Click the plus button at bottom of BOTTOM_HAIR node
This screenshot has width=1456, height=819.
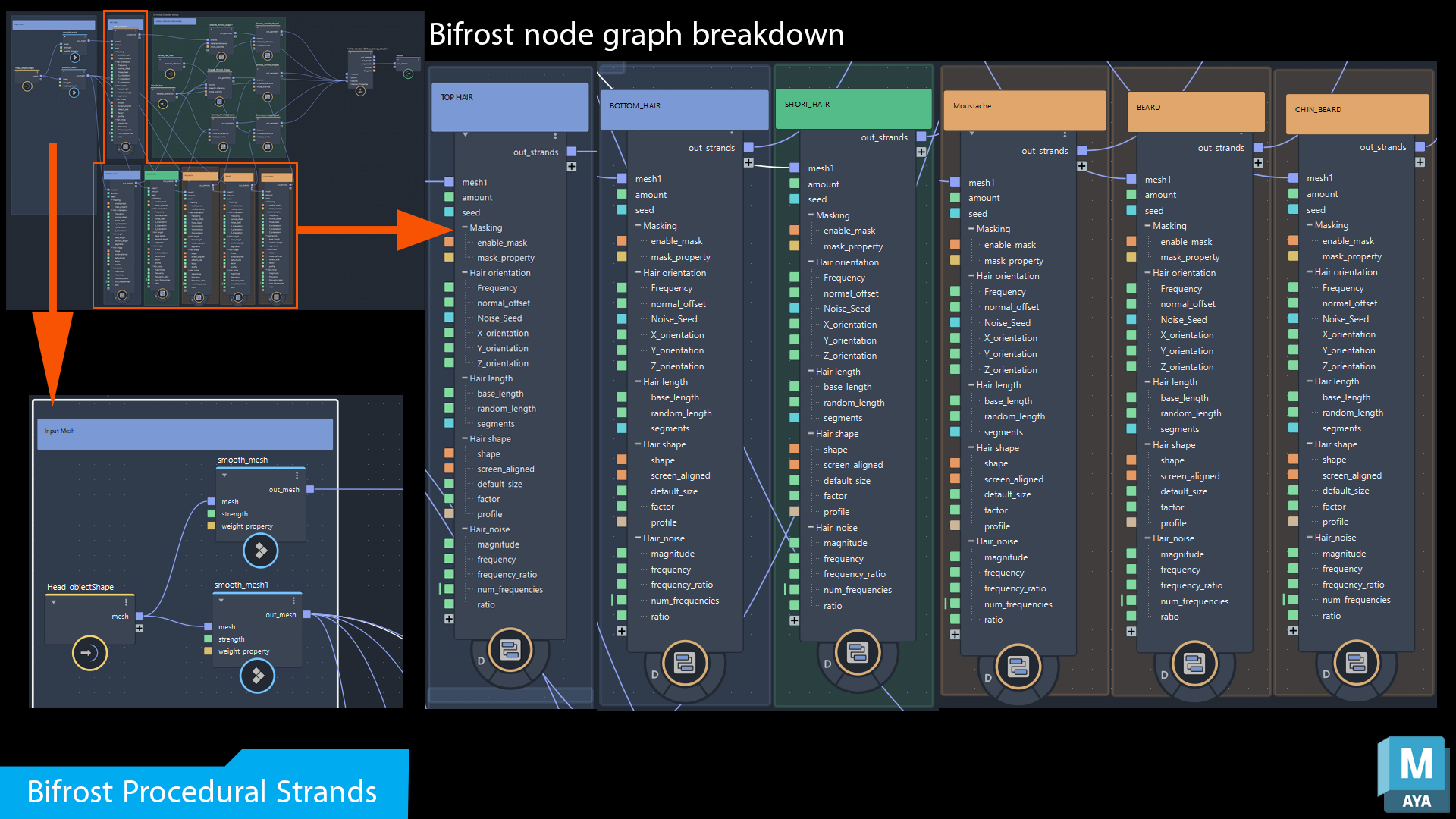click(x=623, y=630)
